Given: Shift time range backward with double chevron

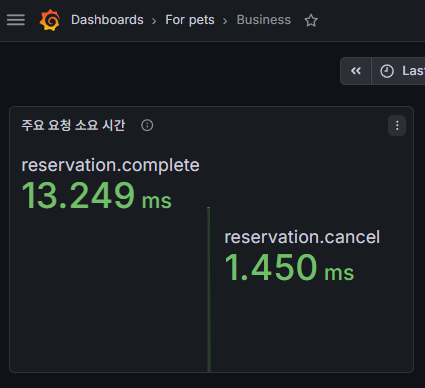Looking at the screenshot, I should coord(356,71).
